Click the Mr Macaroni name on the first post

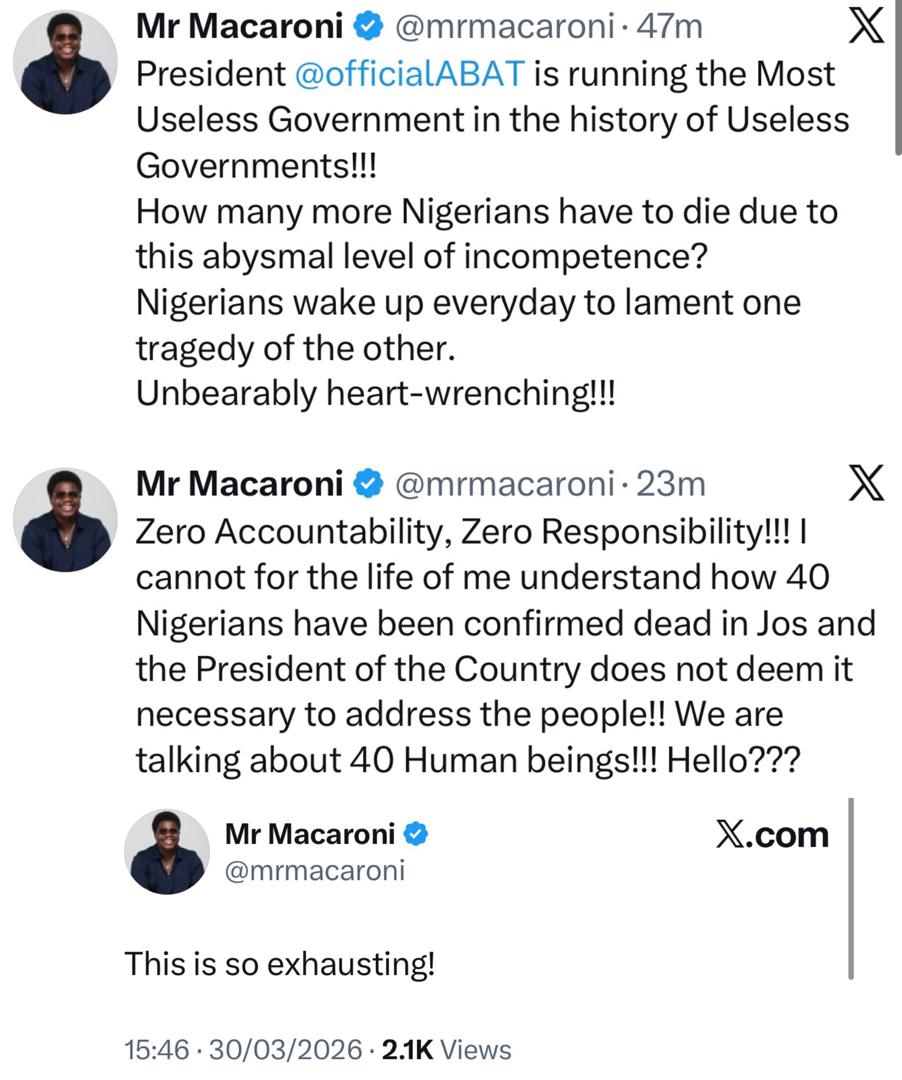point(238,29)
